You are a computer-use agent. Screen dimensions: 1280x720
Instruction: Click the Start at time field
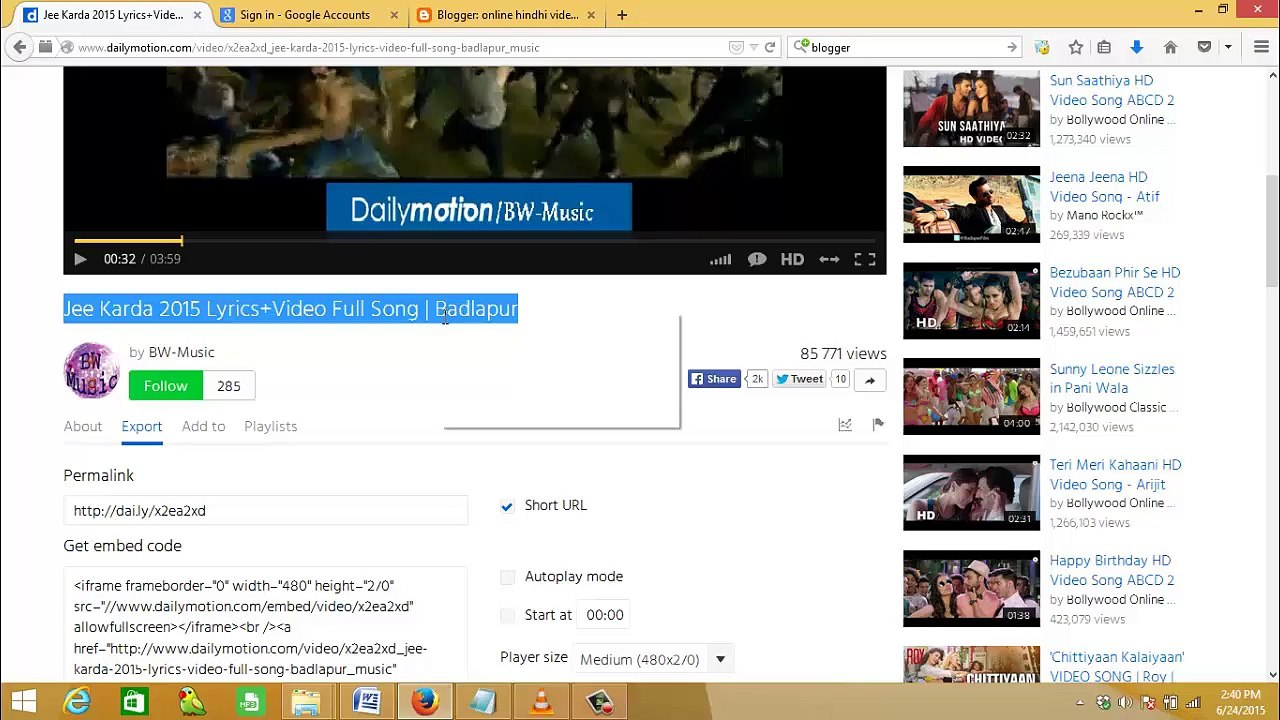coord(605,615)
